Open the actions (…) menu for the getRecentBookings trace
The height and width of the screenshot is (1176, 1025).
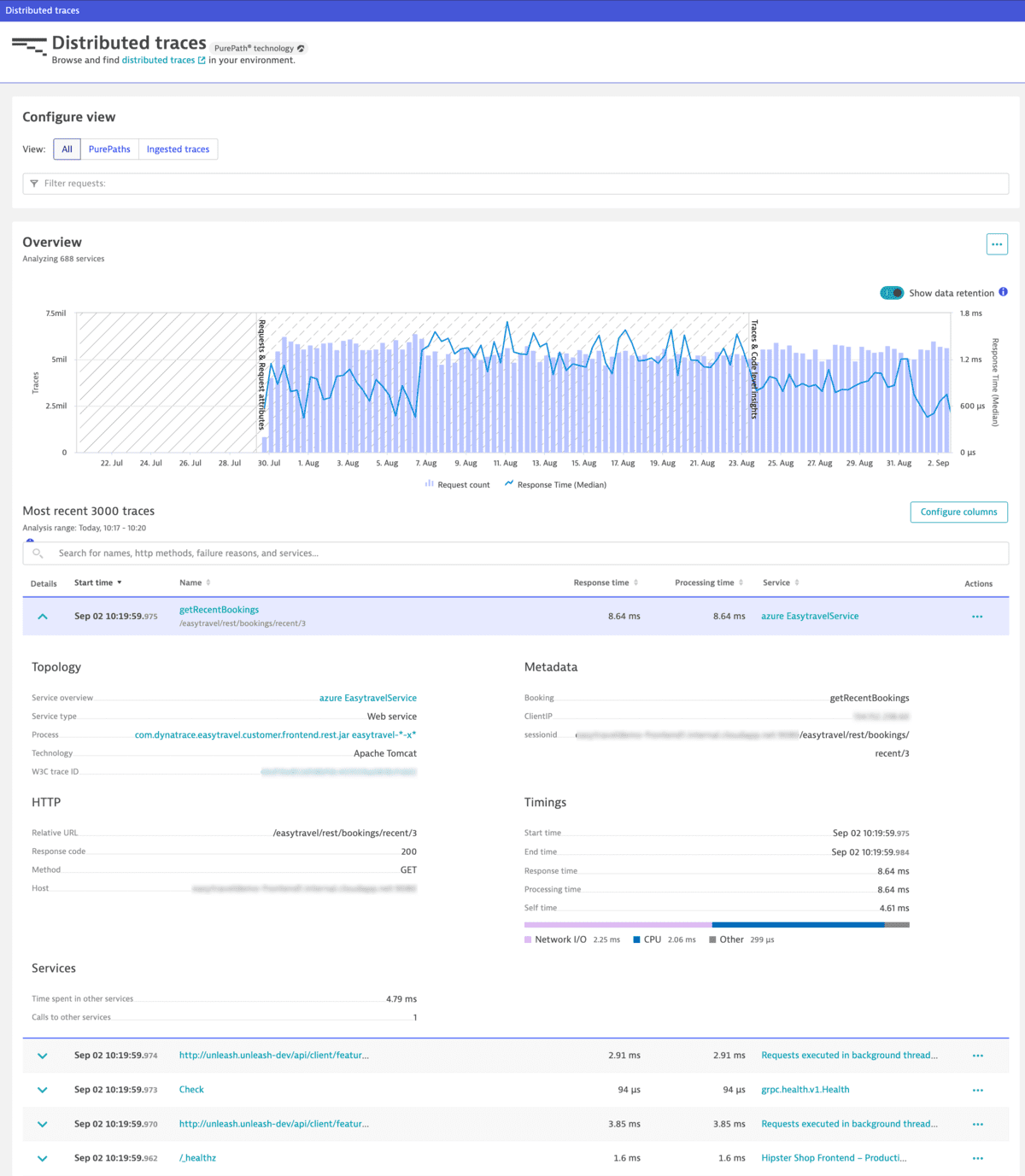977,616
